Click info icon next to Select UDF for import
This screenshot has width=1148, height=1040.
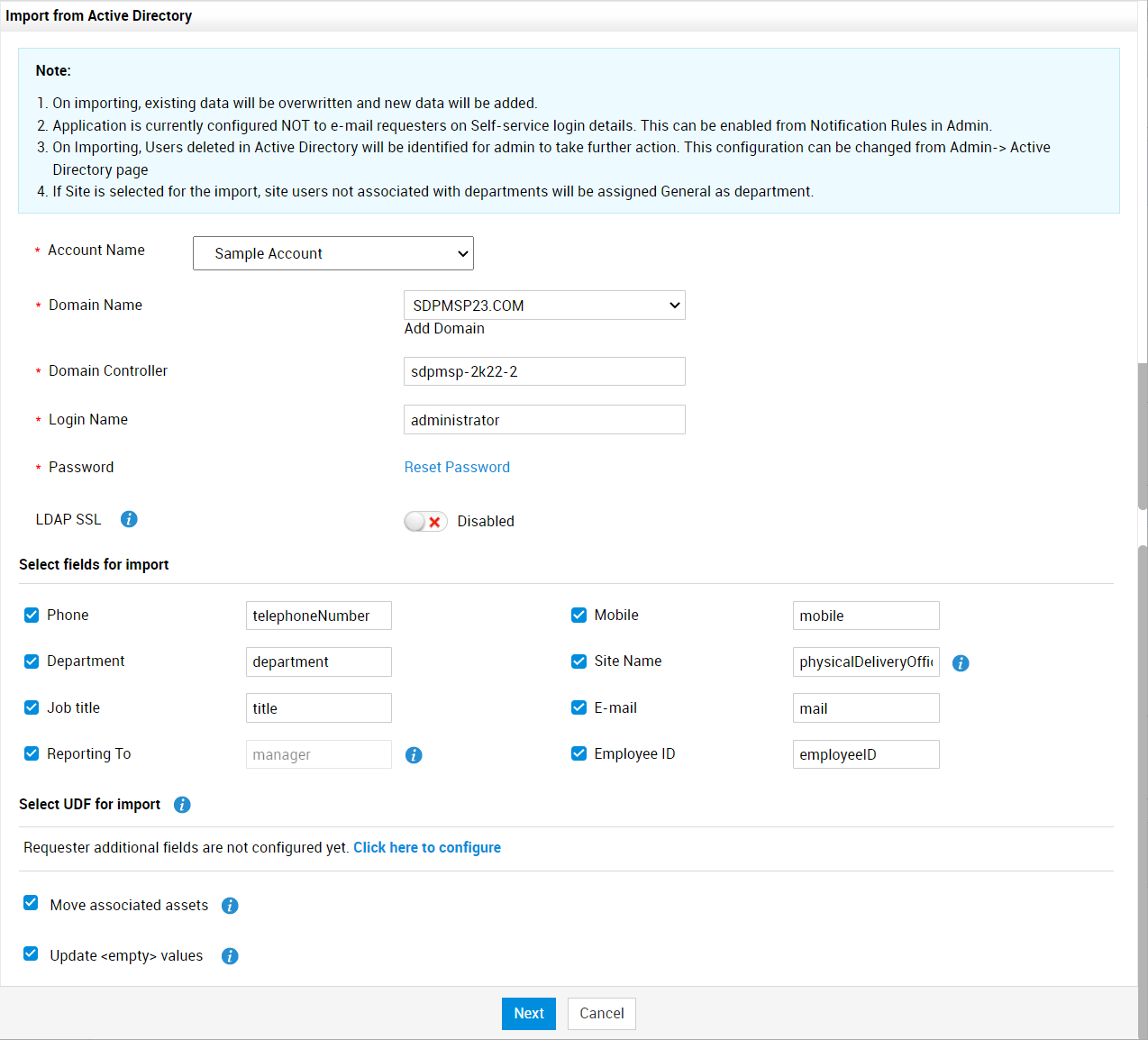click(182, 805)
